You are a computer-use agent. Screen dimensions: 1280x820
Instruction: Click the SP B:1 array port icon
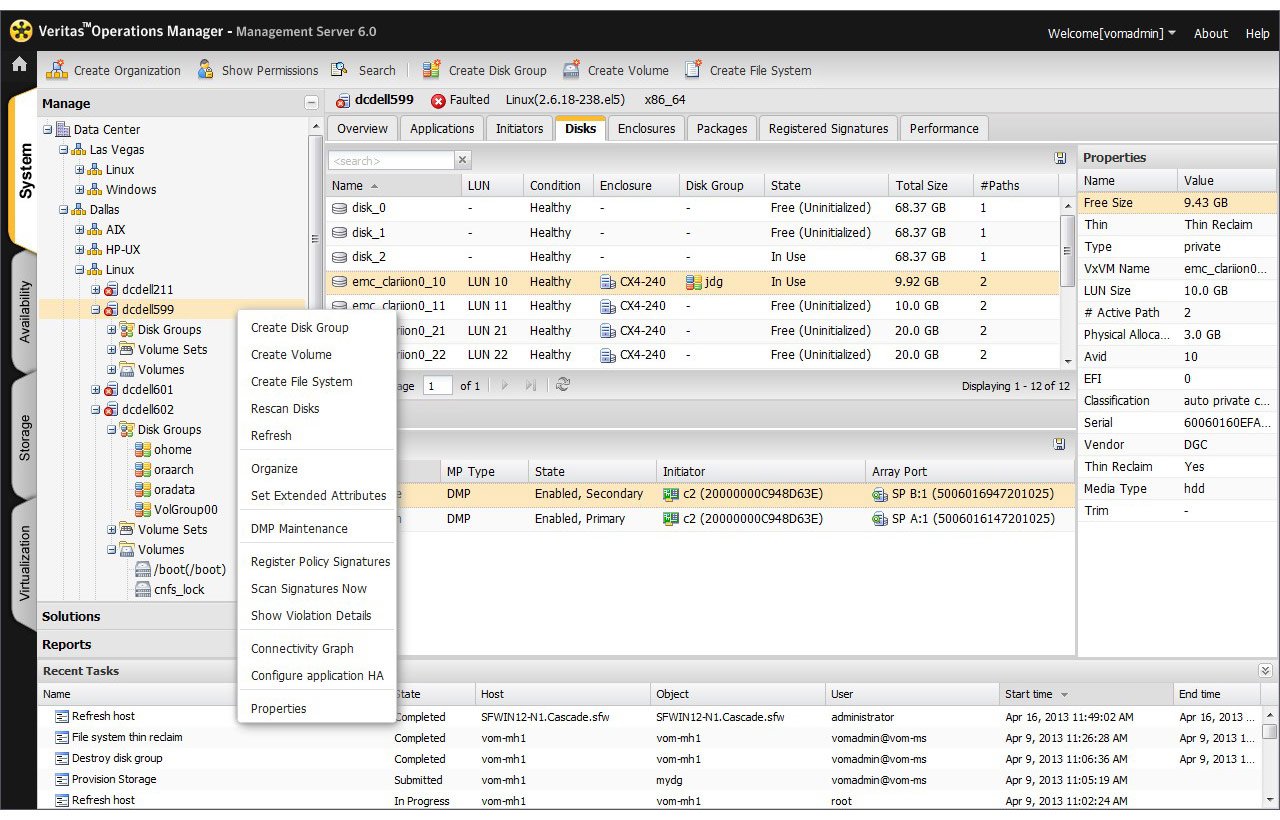tap(880, 494)
